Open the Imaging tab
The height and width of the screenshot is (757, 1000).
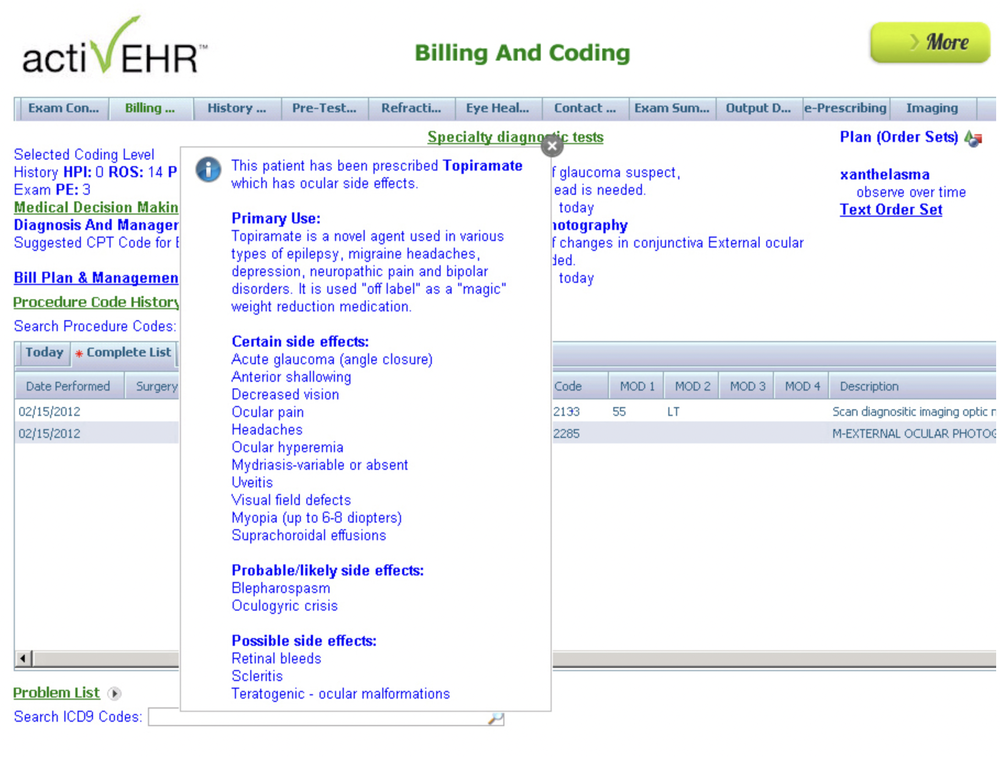pos(932,108)
